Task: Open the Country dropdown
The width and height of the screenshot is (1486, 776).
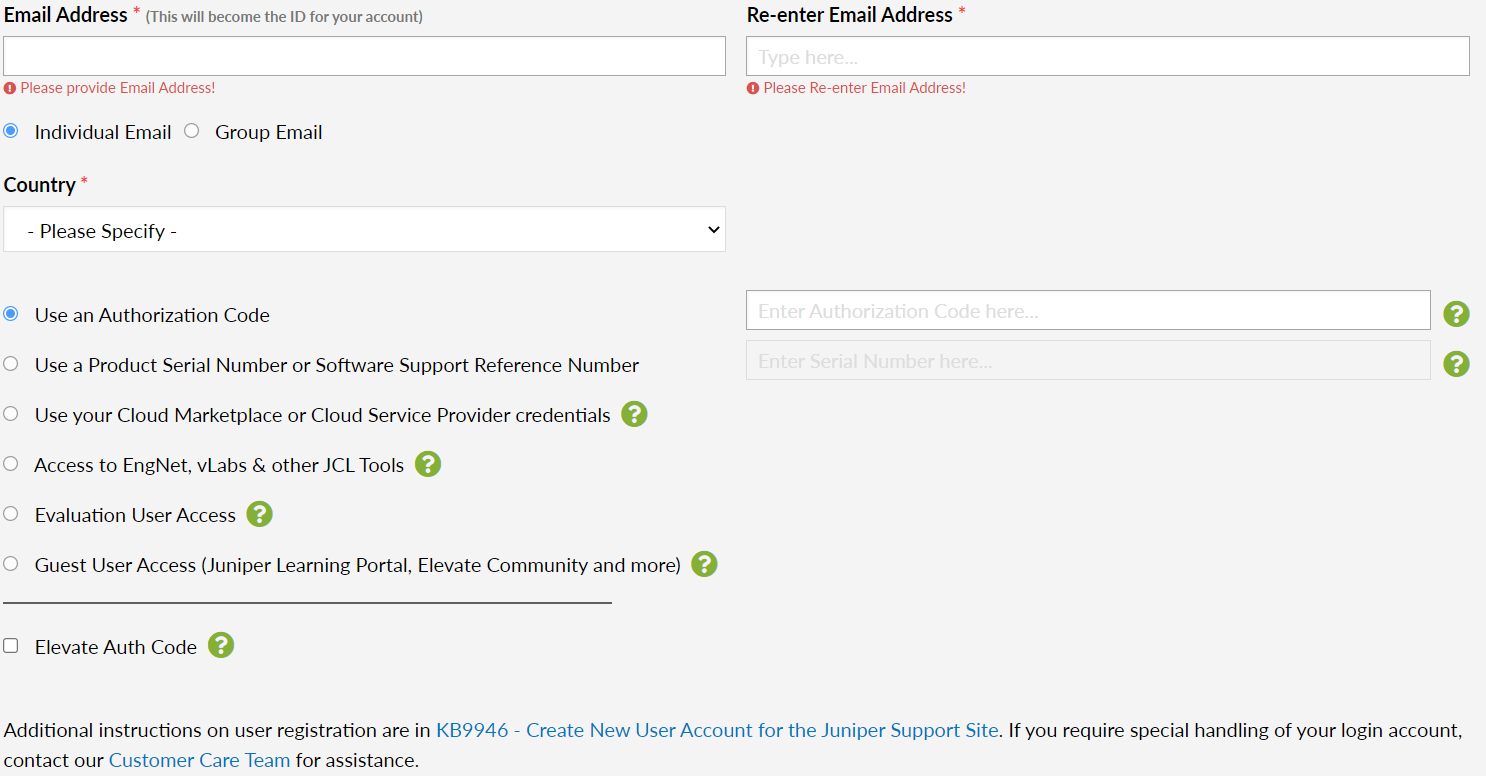Action: (x=364, y=229)
